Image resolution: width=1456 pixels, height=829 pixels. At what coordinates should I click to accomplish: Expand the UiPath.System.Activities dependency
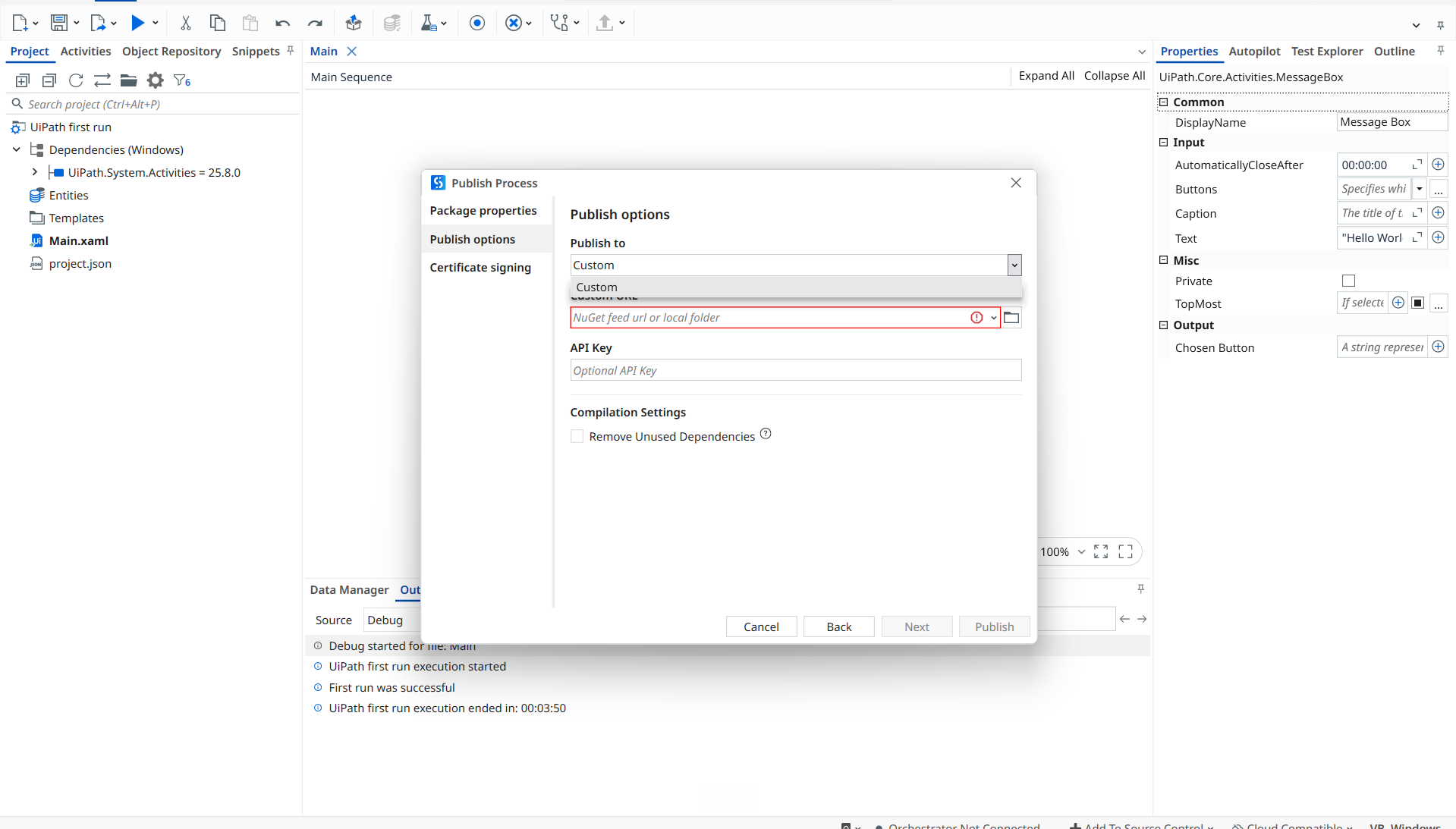click(34, 172)
